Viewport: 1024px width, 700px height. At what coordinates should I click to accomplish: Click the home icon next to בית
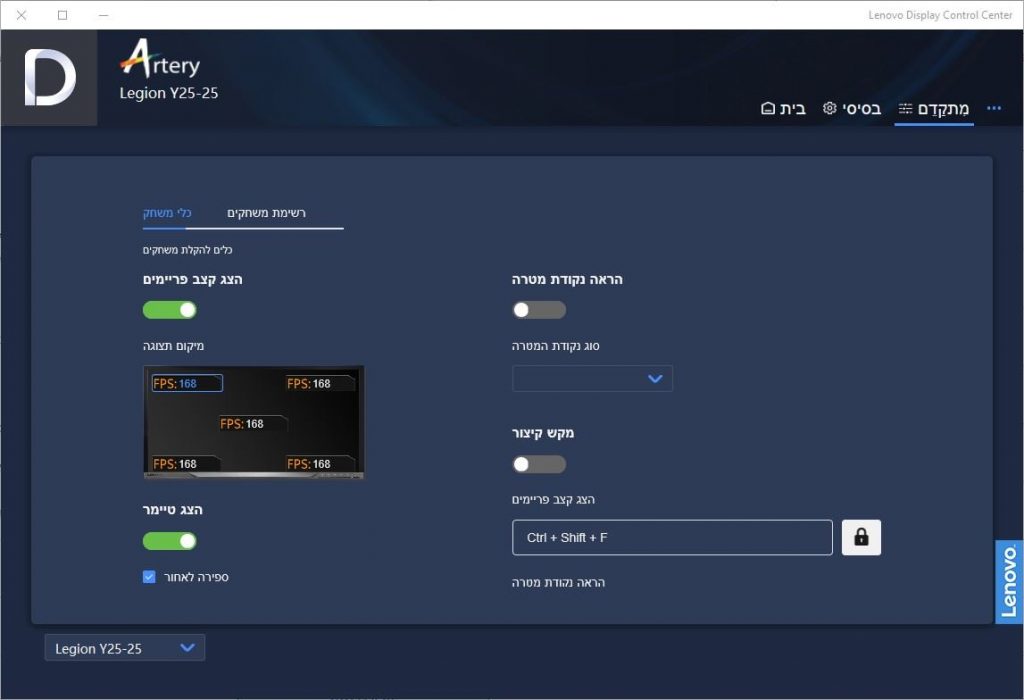(x=768, y=108)
